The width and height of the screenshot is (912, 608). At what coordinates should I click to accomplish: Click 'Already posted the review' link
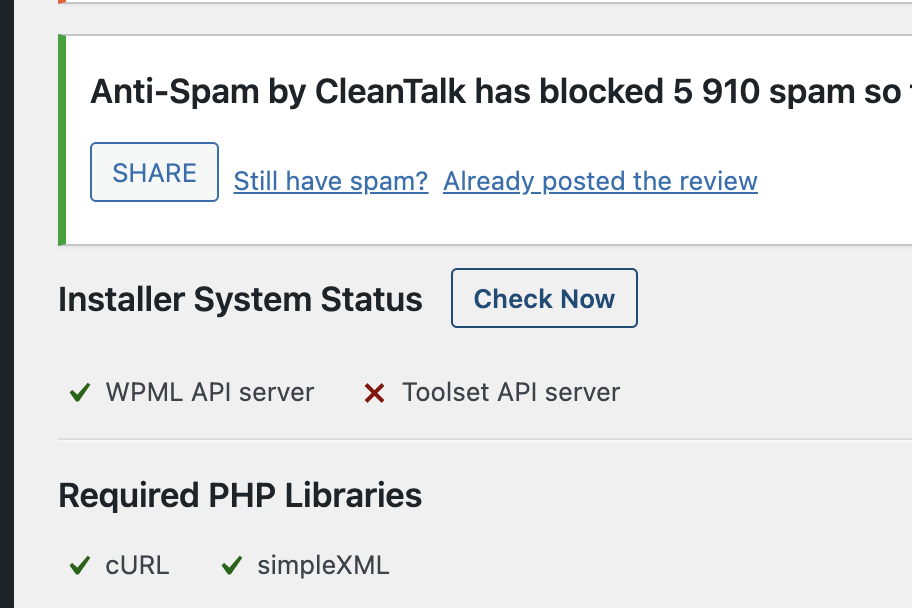(x=600, y=181)
